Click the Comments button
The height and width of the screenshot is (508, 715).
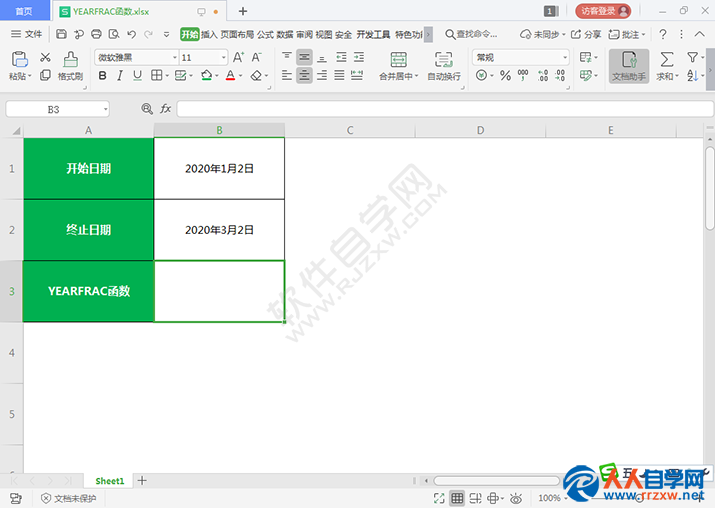click(627, 34)
